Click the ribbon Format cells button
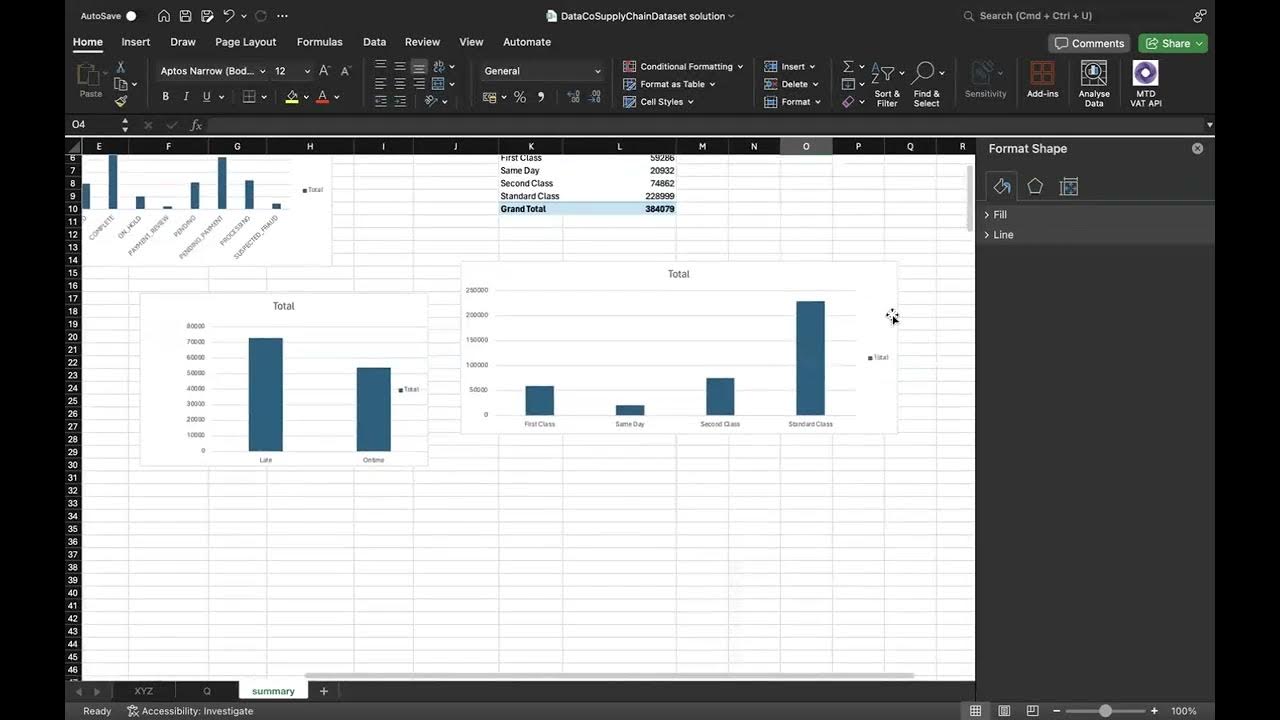The image size is (1280, 720). pos(794,102)
